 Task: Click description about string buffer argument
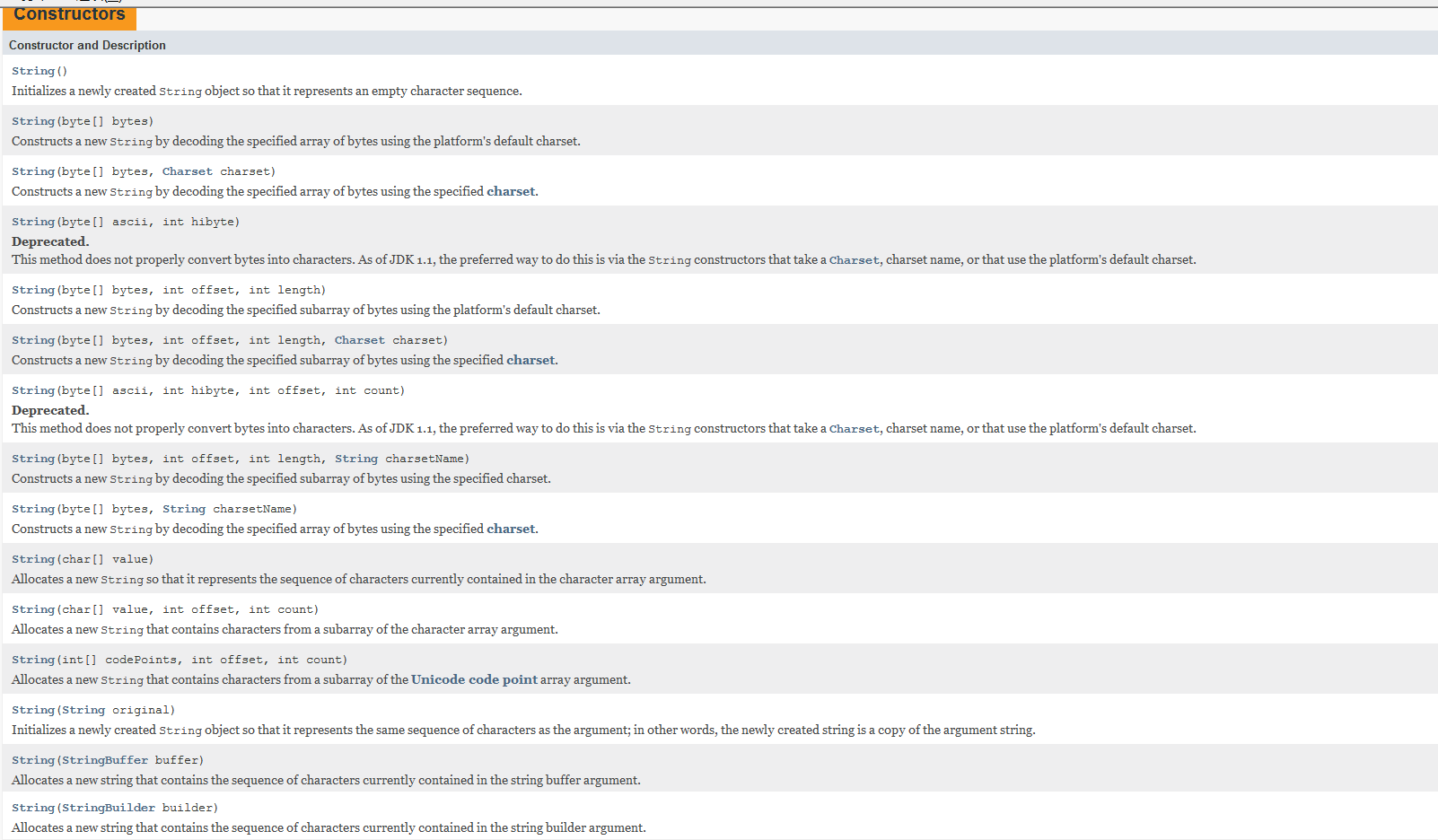pos(326,780)
